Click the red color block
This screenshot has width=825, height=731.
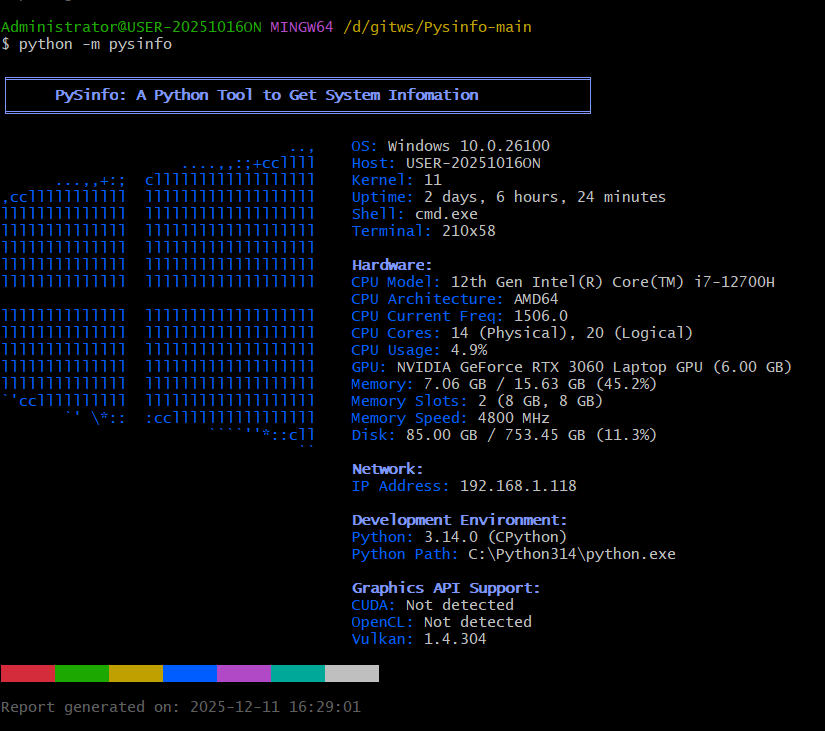pos(28,673)
